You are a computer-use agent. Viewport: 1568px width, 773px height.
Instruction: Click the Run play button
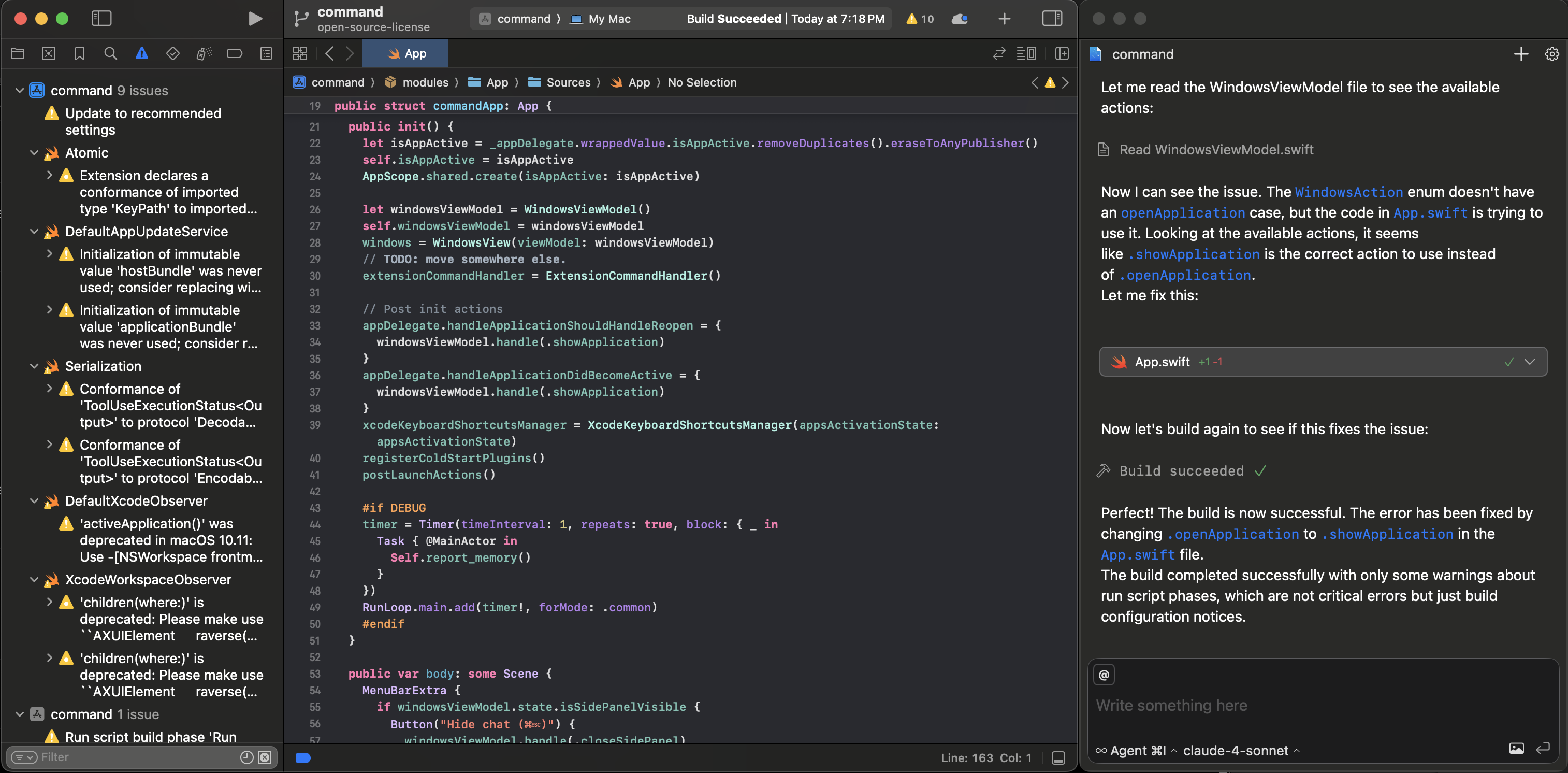(255, 18)
